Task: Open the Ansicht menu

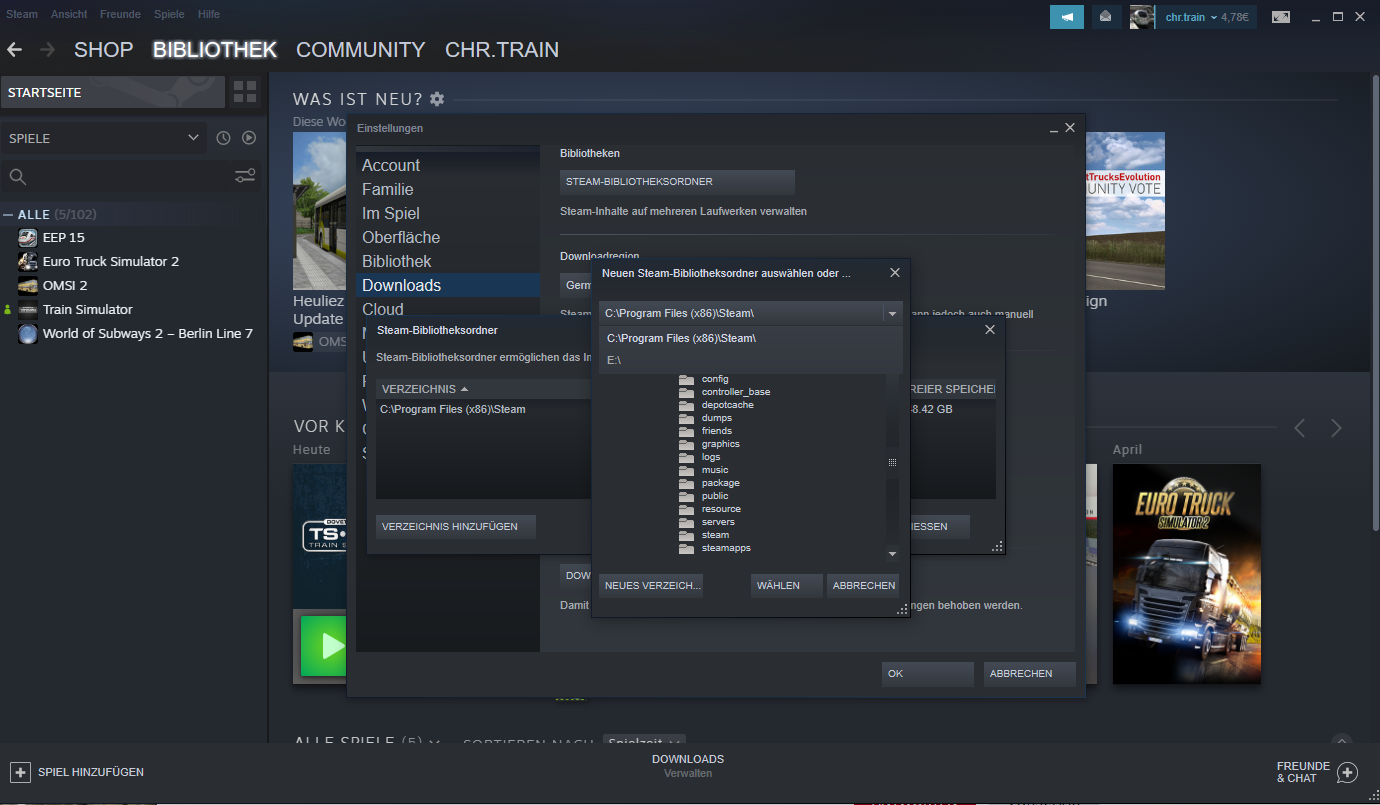Action: (x=69, y=15)
